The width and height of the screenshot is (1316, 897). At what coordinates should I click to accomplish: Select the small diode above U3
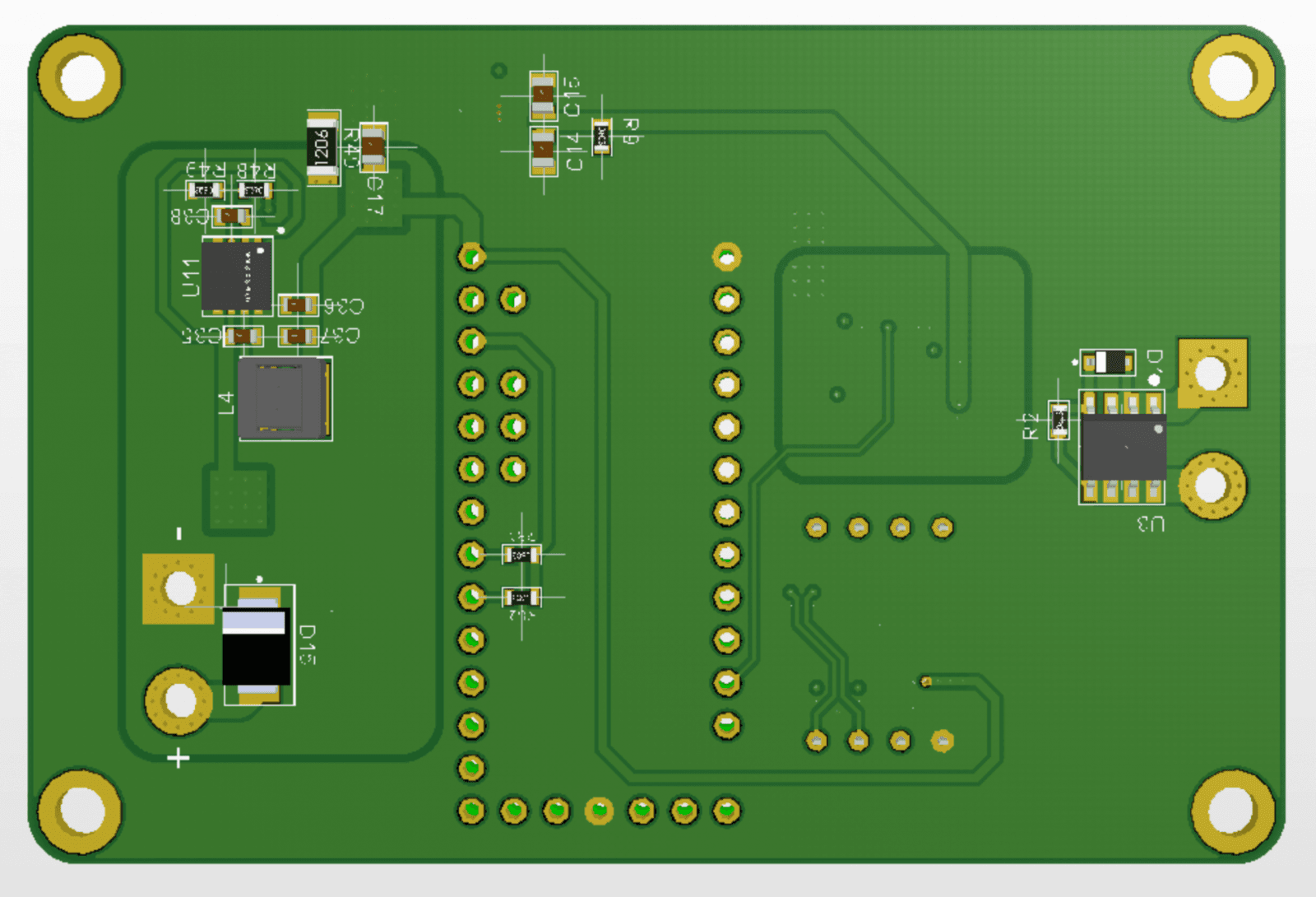point(1108,361)
